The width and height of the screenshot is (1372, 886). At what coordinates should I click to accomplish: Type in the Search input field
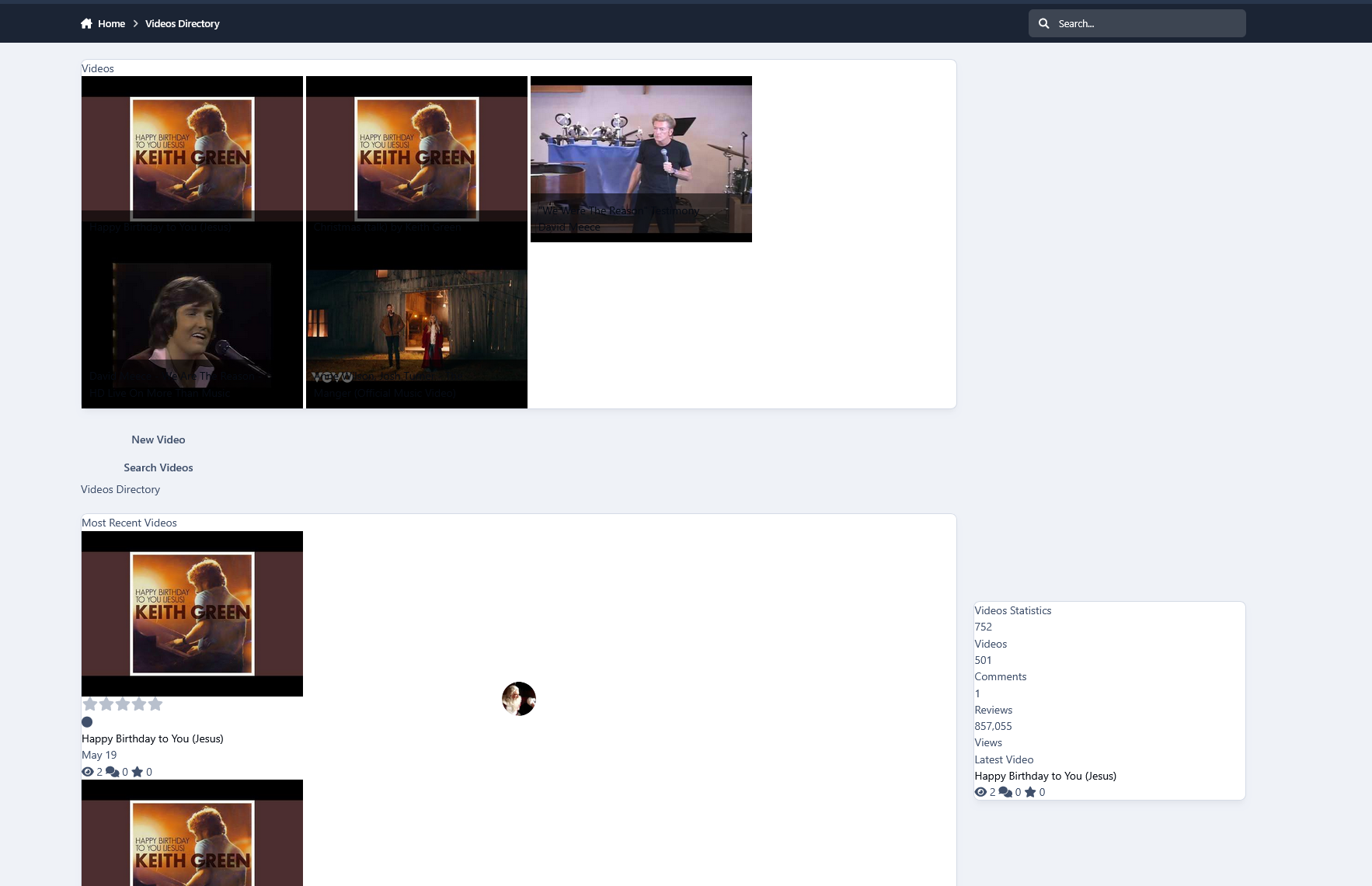pos(1147,24)
